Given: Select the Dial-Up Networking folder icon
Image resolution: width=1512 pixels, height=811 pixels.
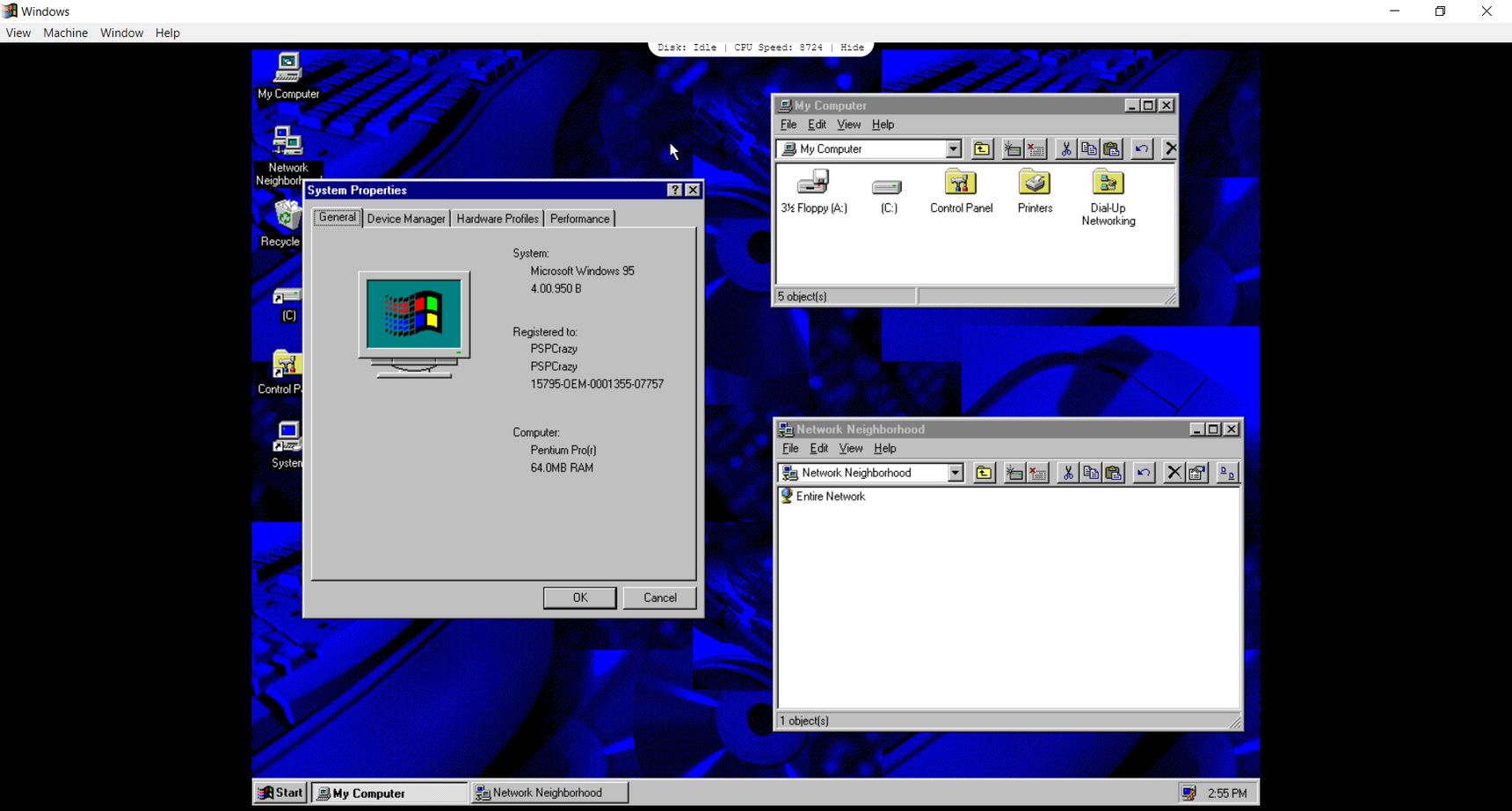Looking at the screenshot, I should (1108, 198).
